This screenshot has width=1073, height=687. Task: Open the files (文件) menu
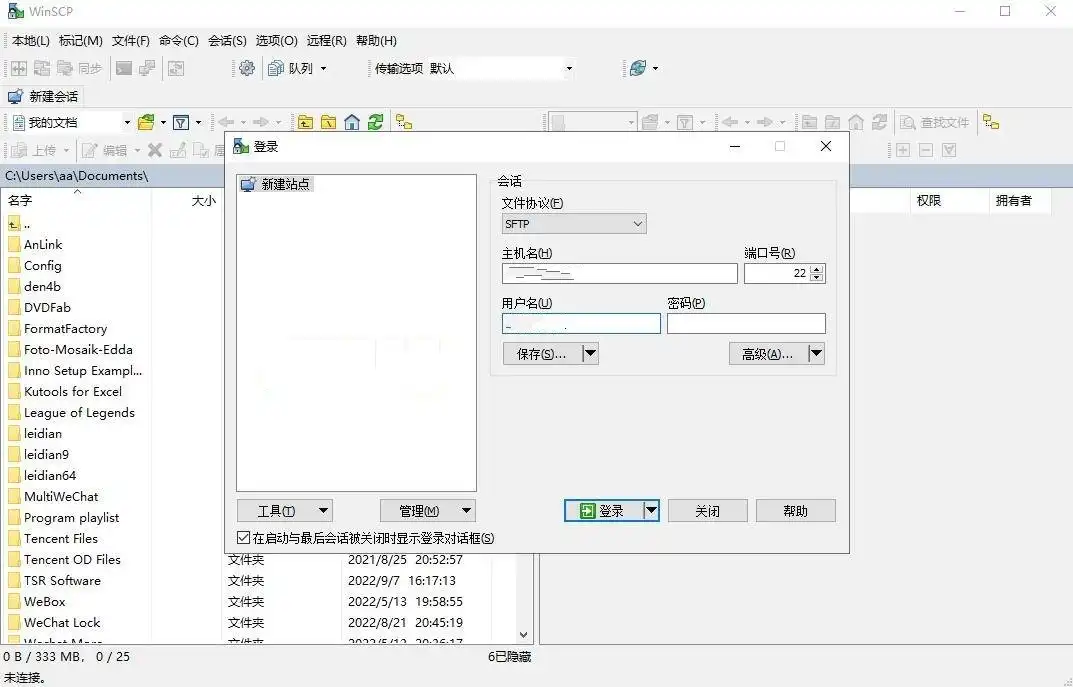pyautogui.click(x=131, y=40)
